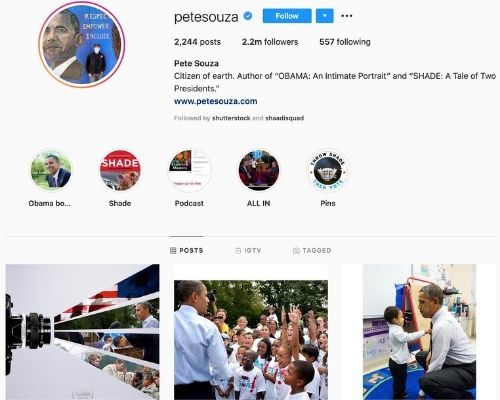The height and width of the screenshot is (400, 500).
Task: Open the camera lens collage post
Action: coord(83,332)
